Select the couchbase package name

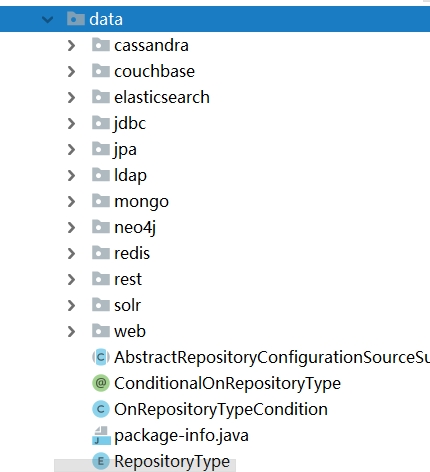tap(154, 71)
